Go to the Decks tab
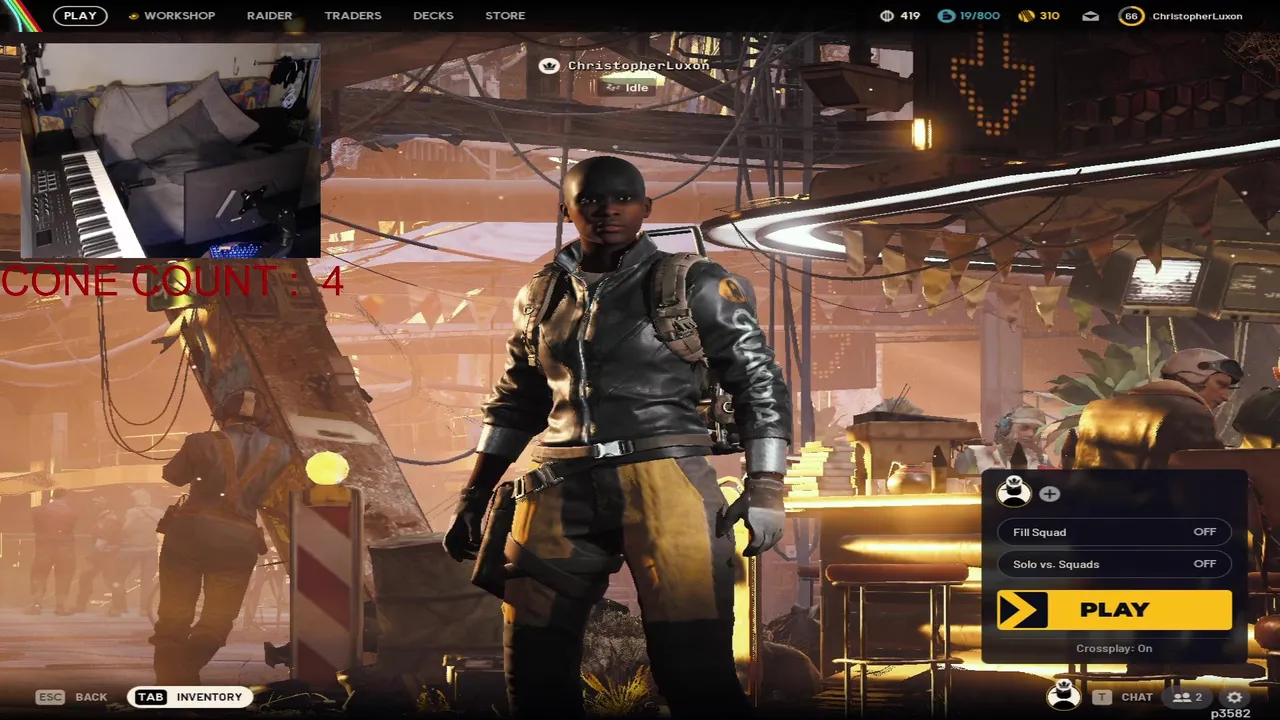Image resolution: width=1280 pixels, height=720 pixels. (433, 16)
